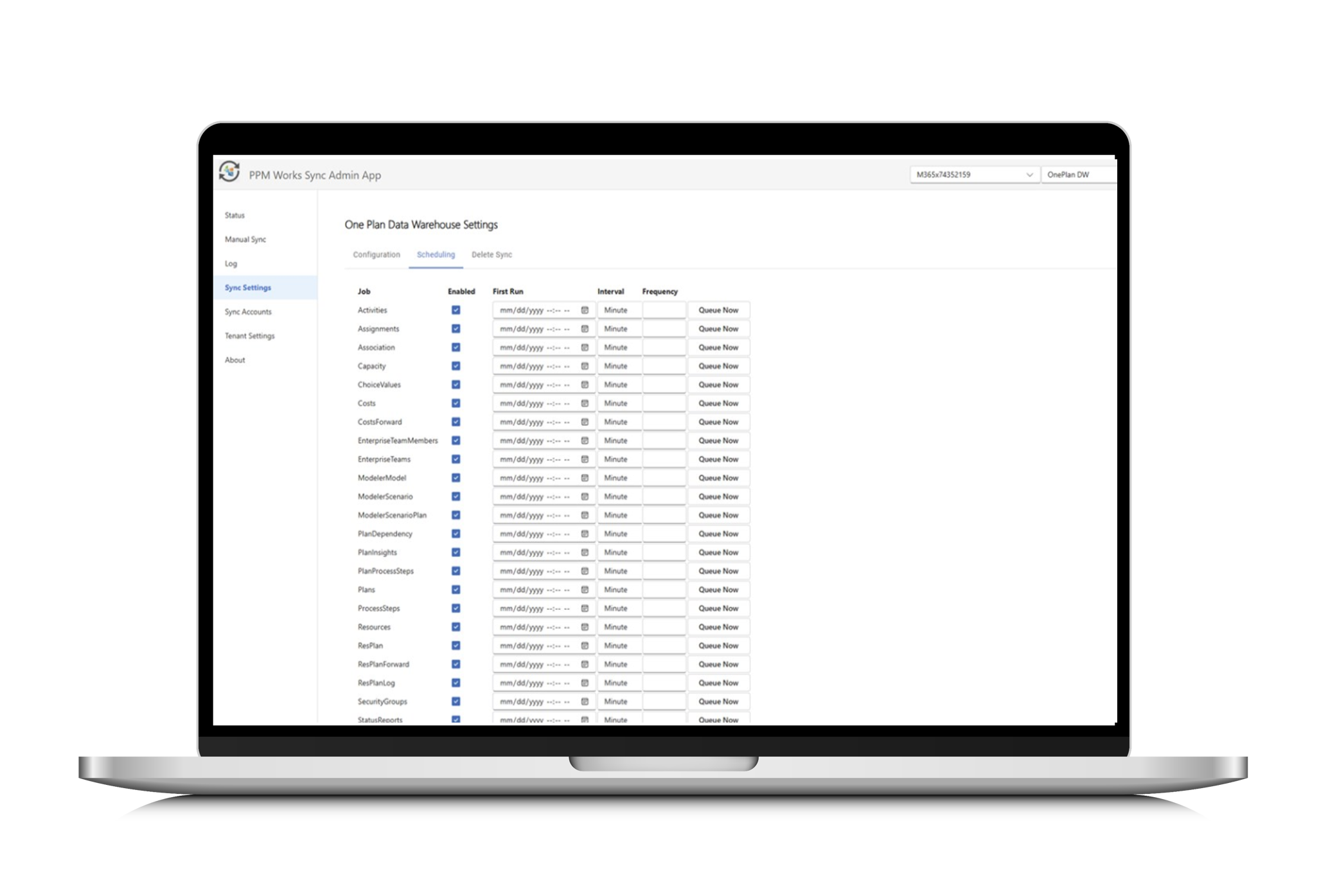Switch to the Configuration tab

pos(376,255)
